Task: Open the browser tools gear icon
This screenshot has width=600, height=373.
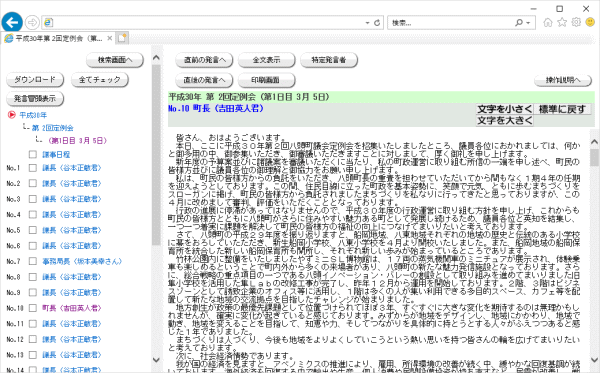Action: click(x=576, y=23)
